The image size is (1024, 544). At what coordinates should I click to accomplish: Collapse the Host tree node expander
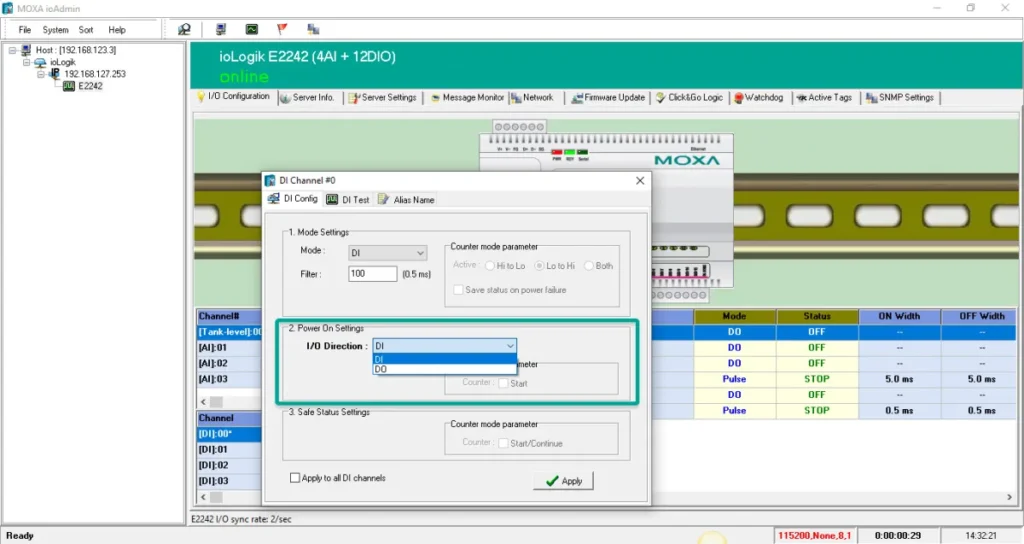click(12, 50)
